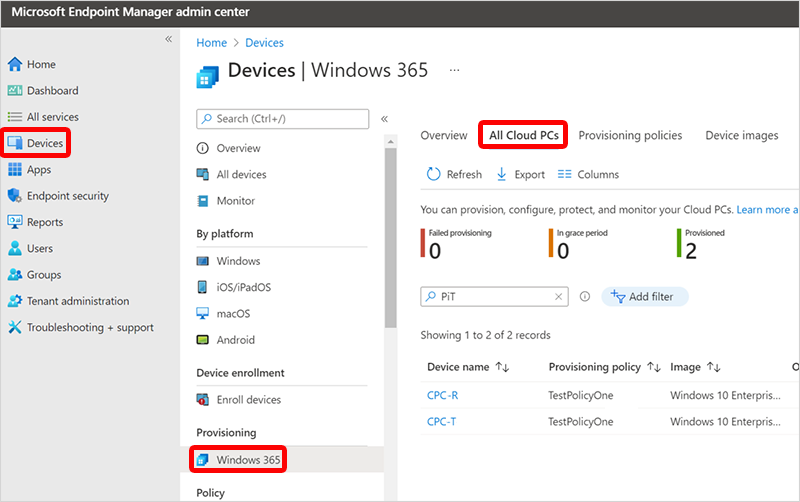Screen dimensions: 800x502
Task: Click the info icon next to search filter
Action: pyautogui.click(x=585, y=296)
